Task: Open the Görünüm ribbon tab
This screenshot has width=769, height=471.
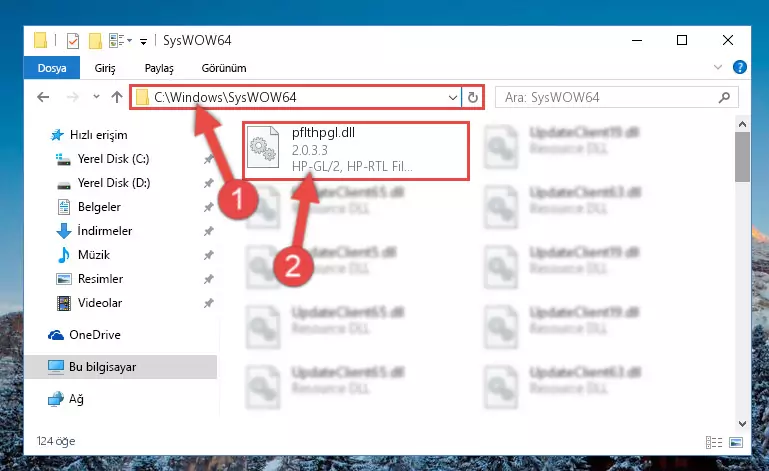Action: (224, 68)
